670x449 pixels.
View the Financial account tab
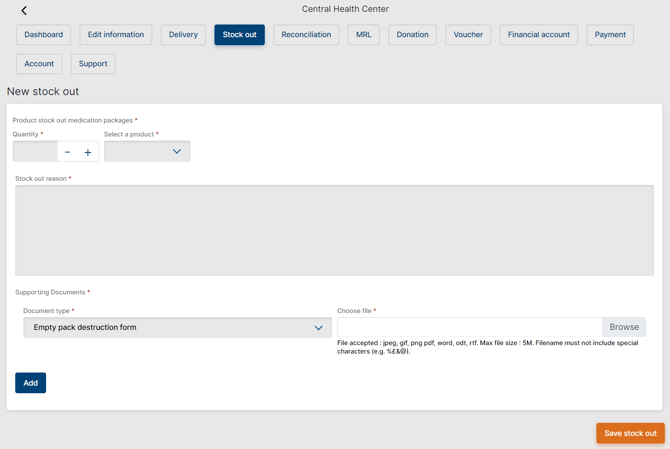tap(538, 35)
